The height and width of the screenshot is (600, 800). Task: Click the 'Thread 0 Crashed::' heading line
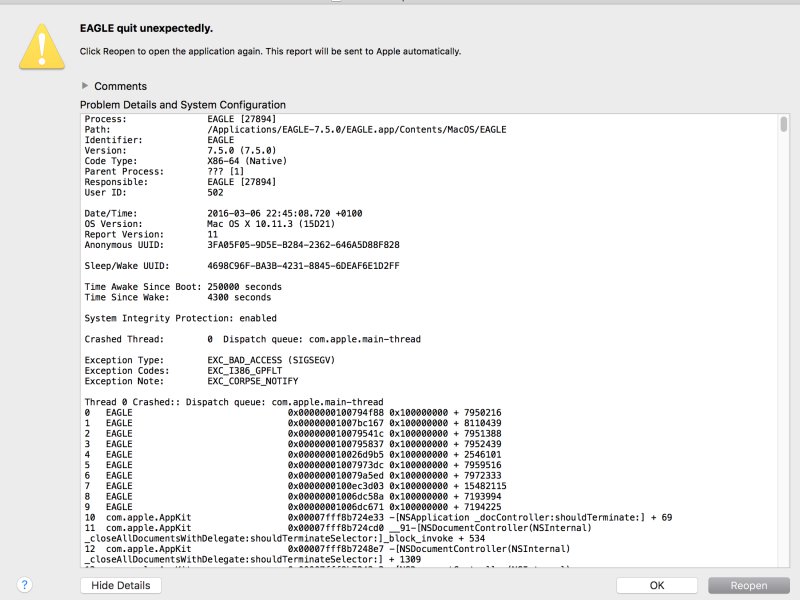click(x=234, y=402)
